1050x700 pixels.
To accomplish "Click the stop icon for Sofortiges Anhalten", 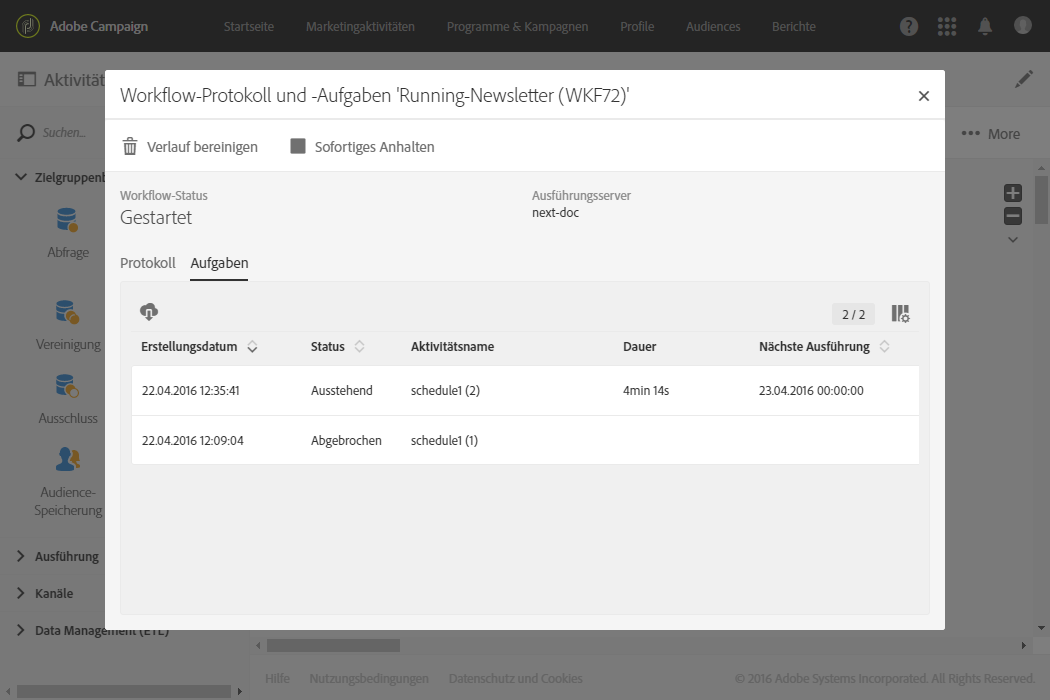I will pyautogui.click(x=298, y=147).
